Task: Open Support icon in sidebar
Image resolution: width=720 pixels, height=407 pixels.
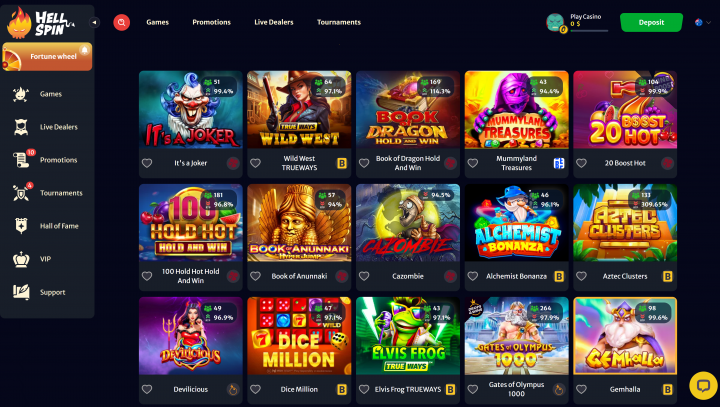Action: (x=21, y=292)
